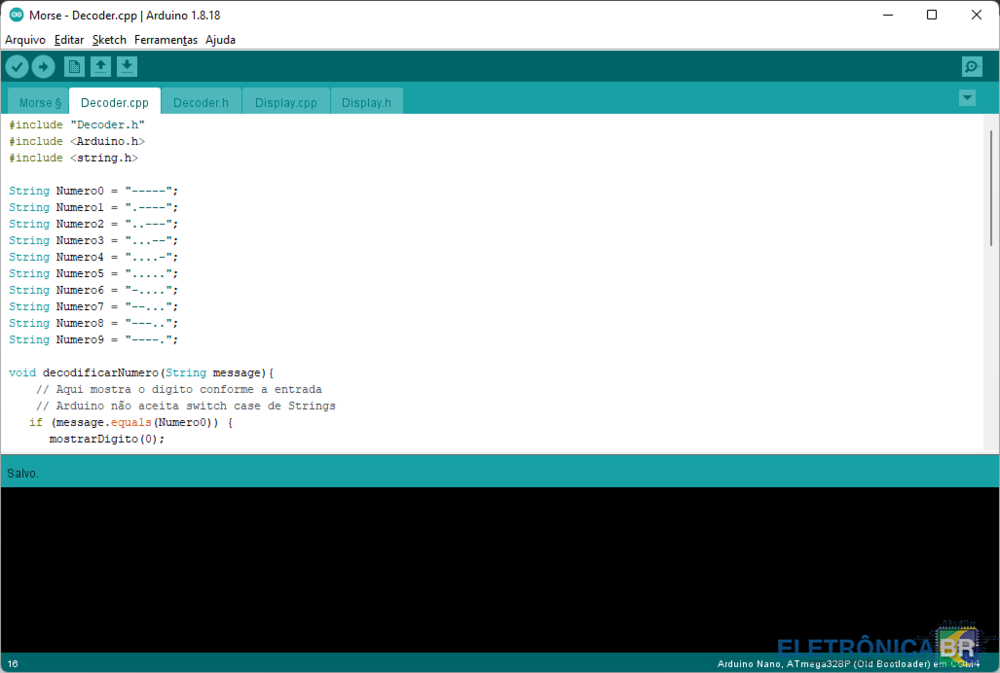
Task: Expand the tab options dropdown arrow
Action: (967, 98)
